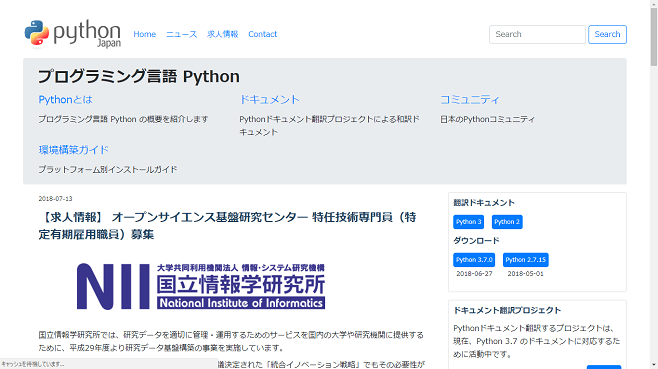The width and height of the screenshot is (658, 369).
Task: Download Python 3.7.0 button
Action: coord(474,260)
